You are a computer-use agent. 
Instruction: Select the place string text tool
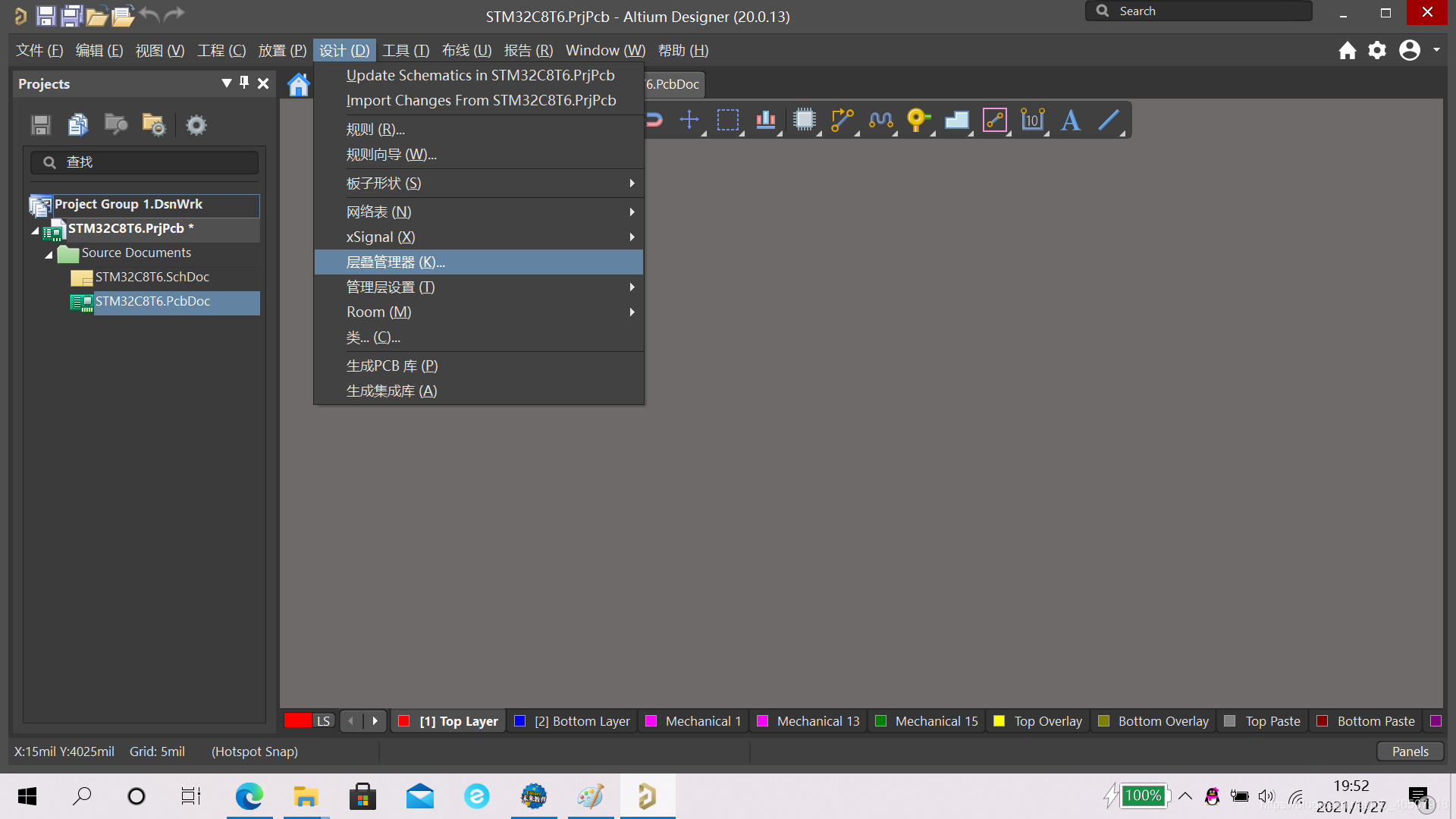click(1070, 120)
